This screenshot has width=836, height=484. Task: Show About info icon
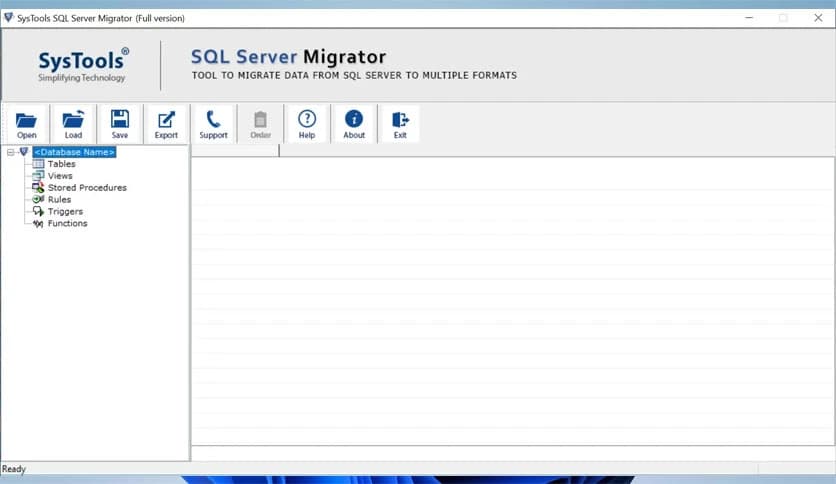point(354,124)
